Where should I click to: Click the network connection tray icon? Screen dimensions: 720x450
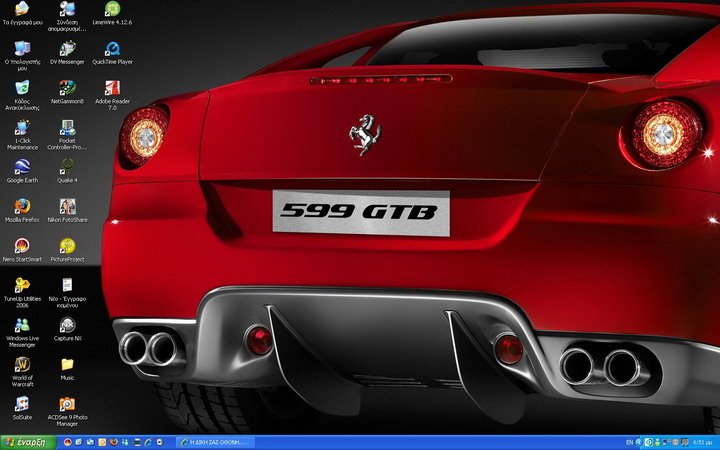[x=666, y=442]
